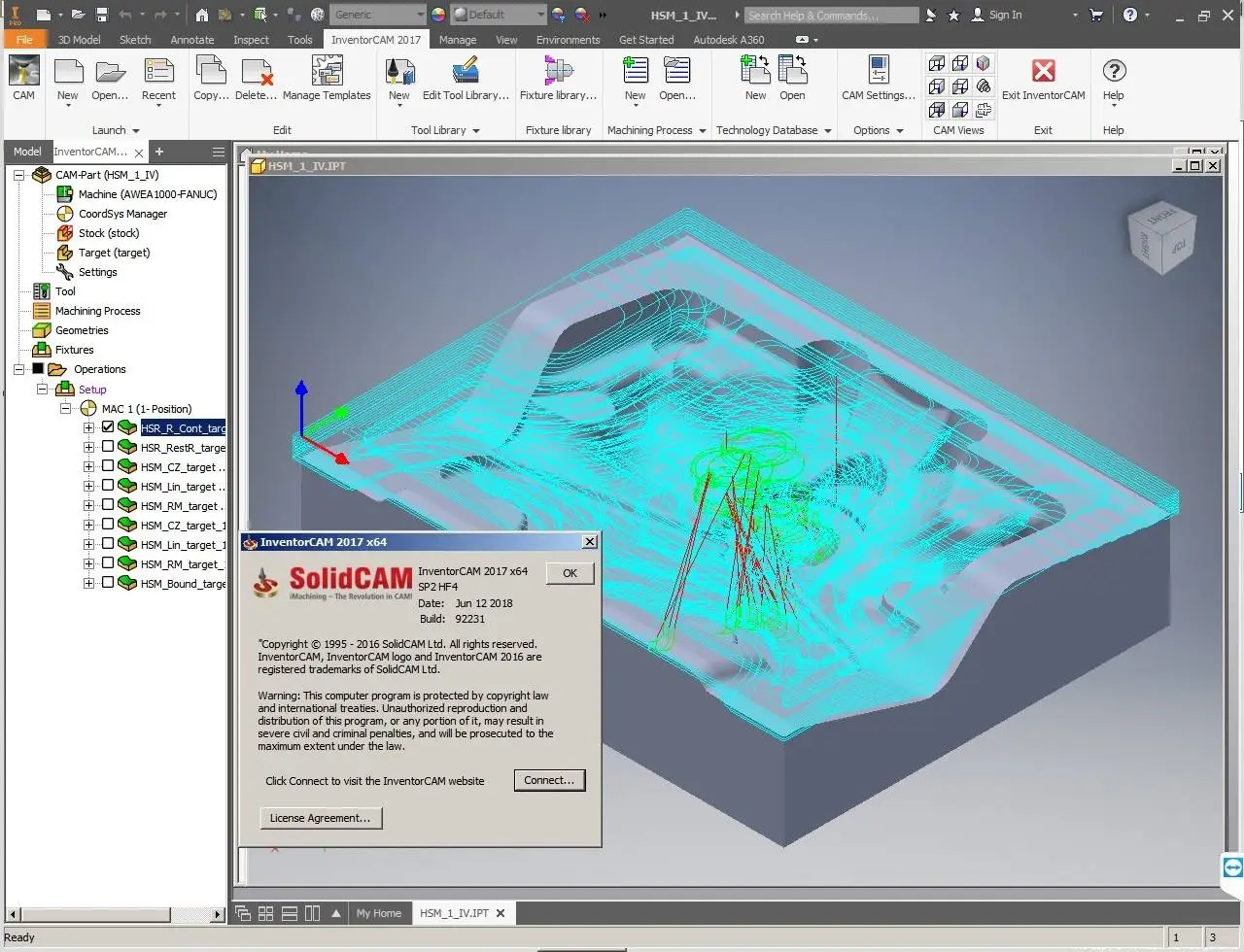Viewport: 1244px width, 952px height.
Task: Open the My Home document tab
Action: coord(378,913)
